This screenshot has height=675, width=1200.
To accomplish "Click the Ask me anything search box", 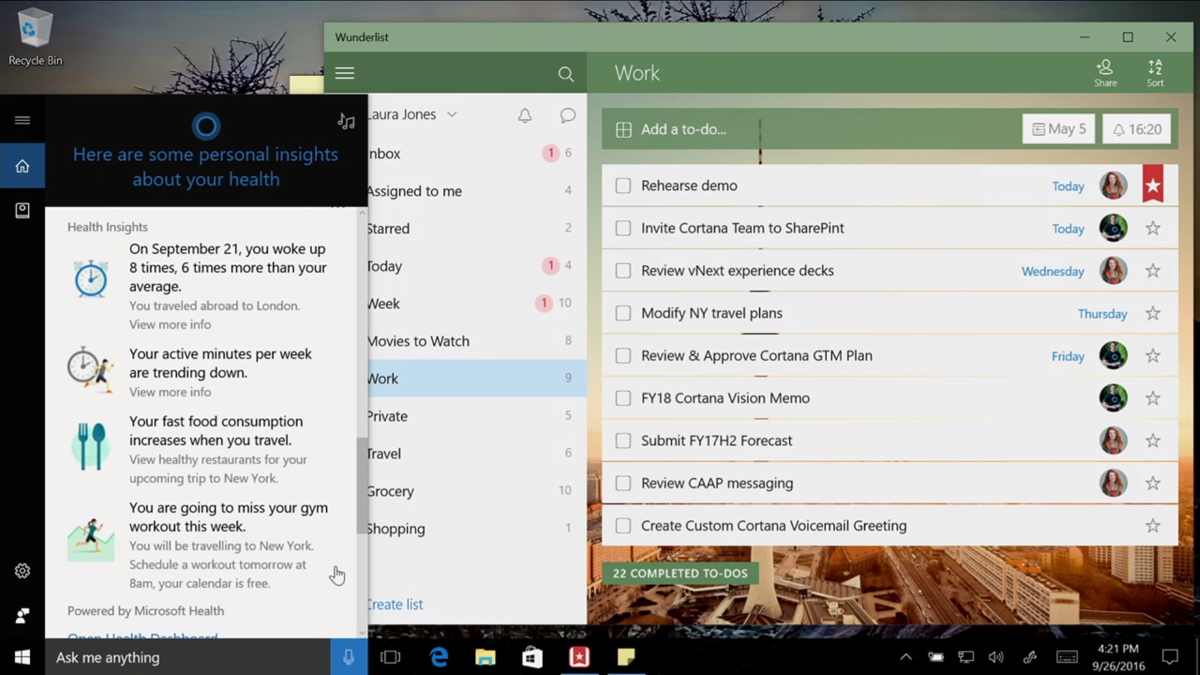I will coord(188,657).
